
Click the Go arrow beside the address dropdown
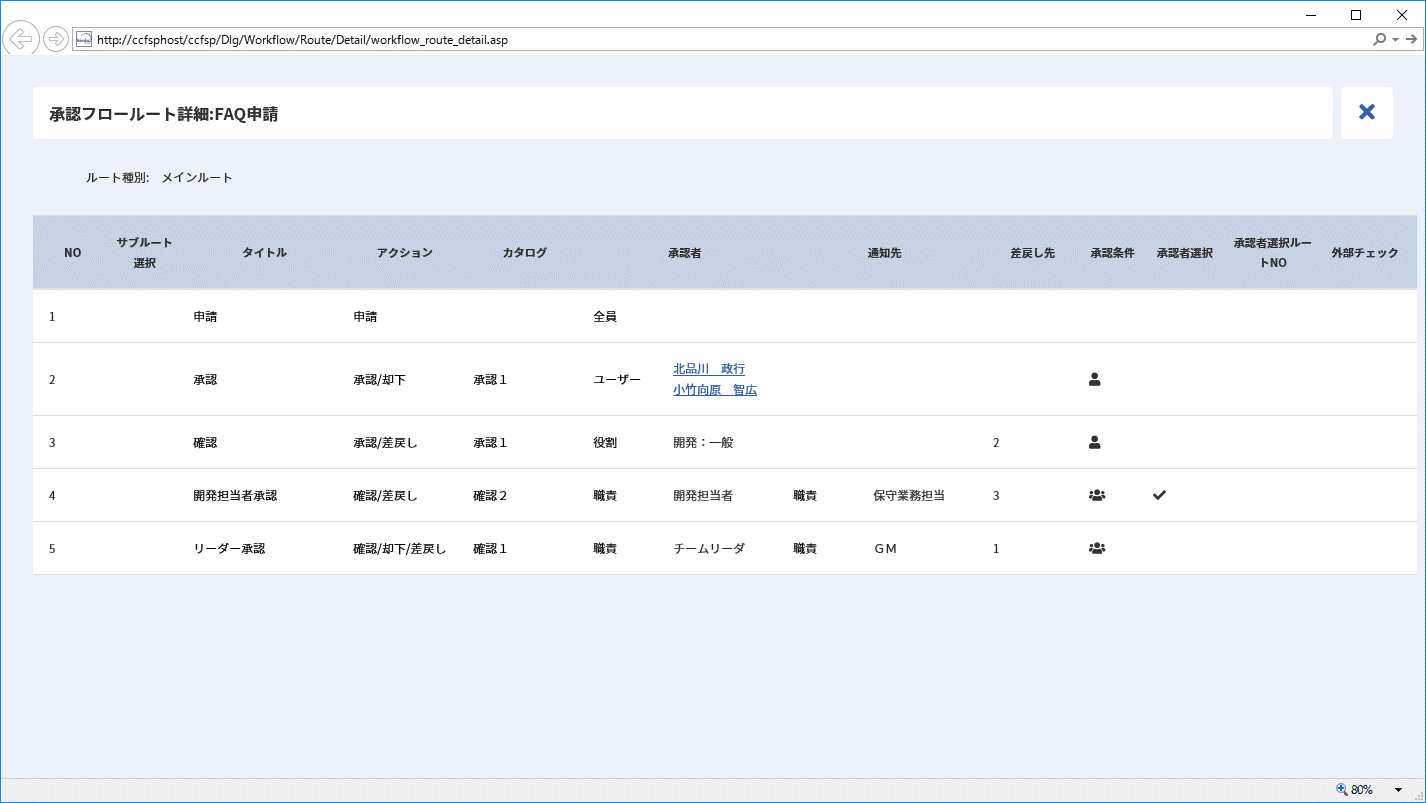click(1411, 40)
